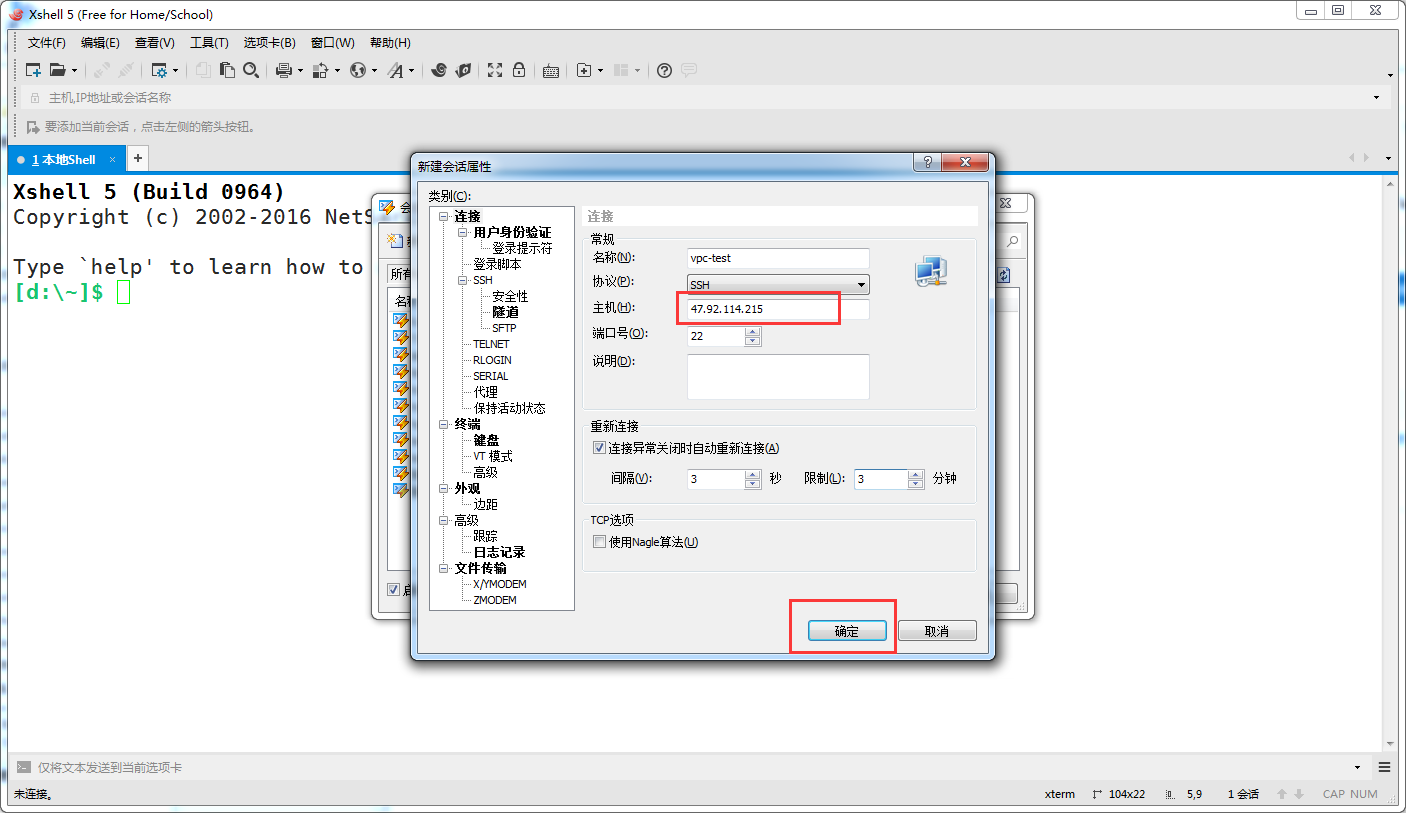Click the virtual keyboard toolbar icon

(551, 70)
